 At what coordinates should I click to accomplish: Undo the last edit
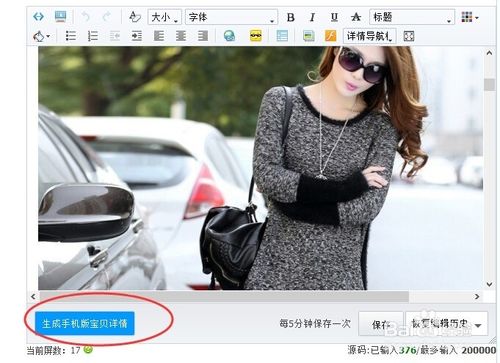(86, 17)
